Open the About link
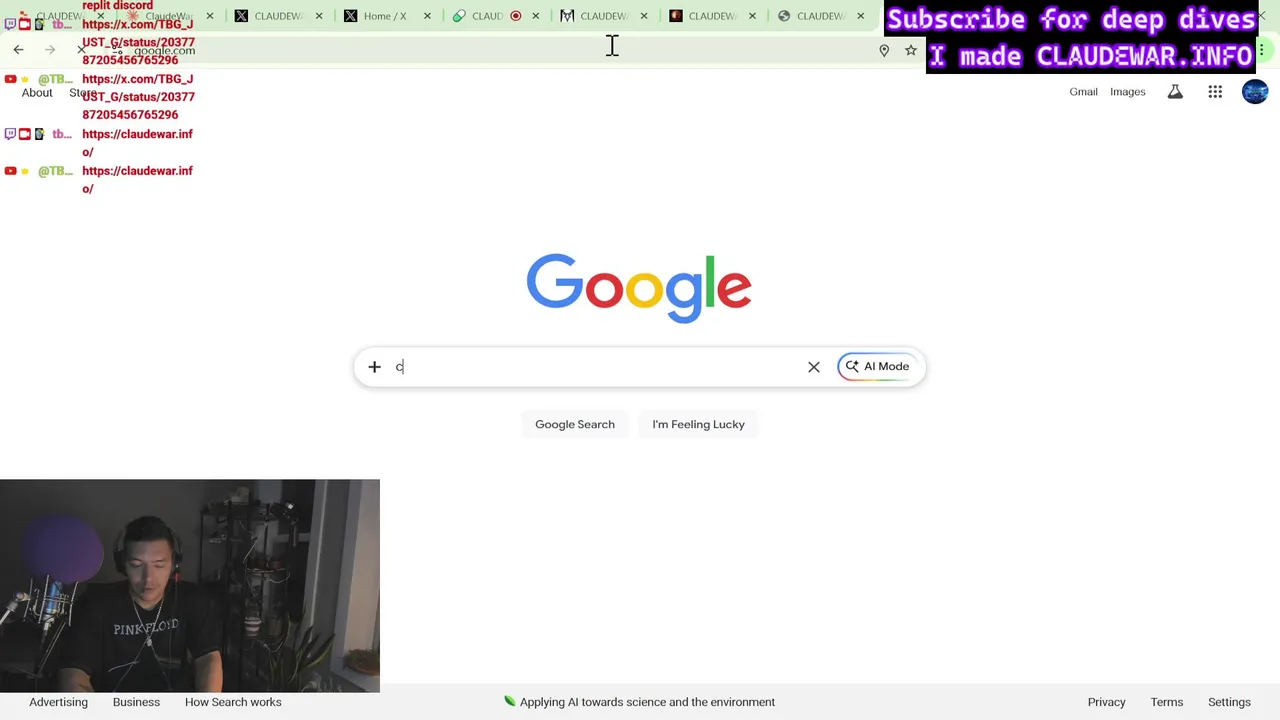Image resolution: width=1280 pixels, height=720 pixels. [x=37, y=93]
